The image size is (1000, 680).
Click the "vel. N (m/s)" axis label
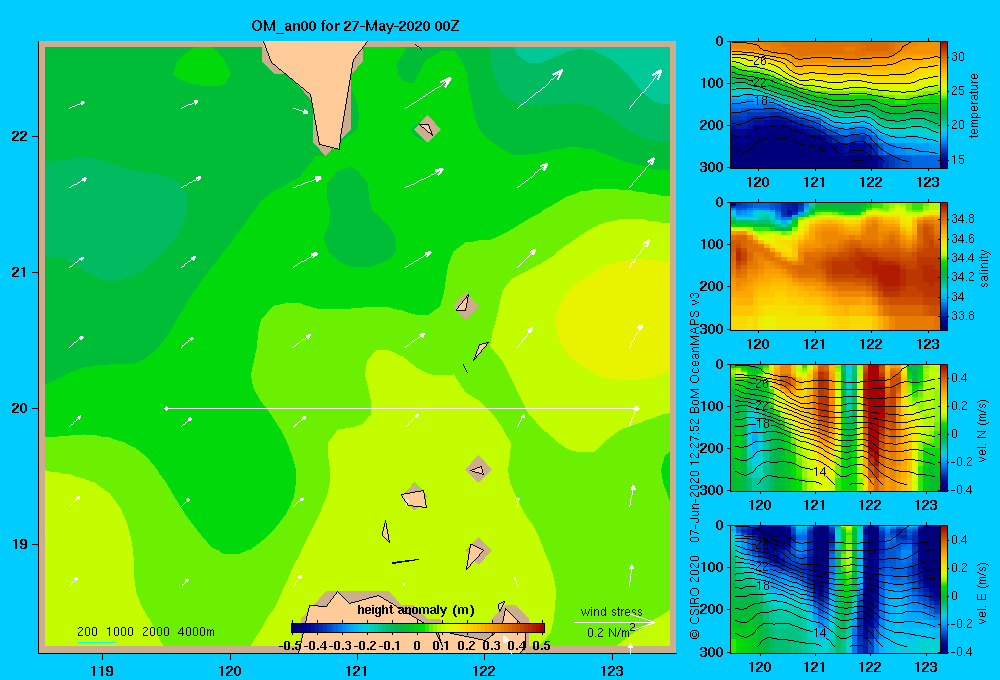pos(982,431)
